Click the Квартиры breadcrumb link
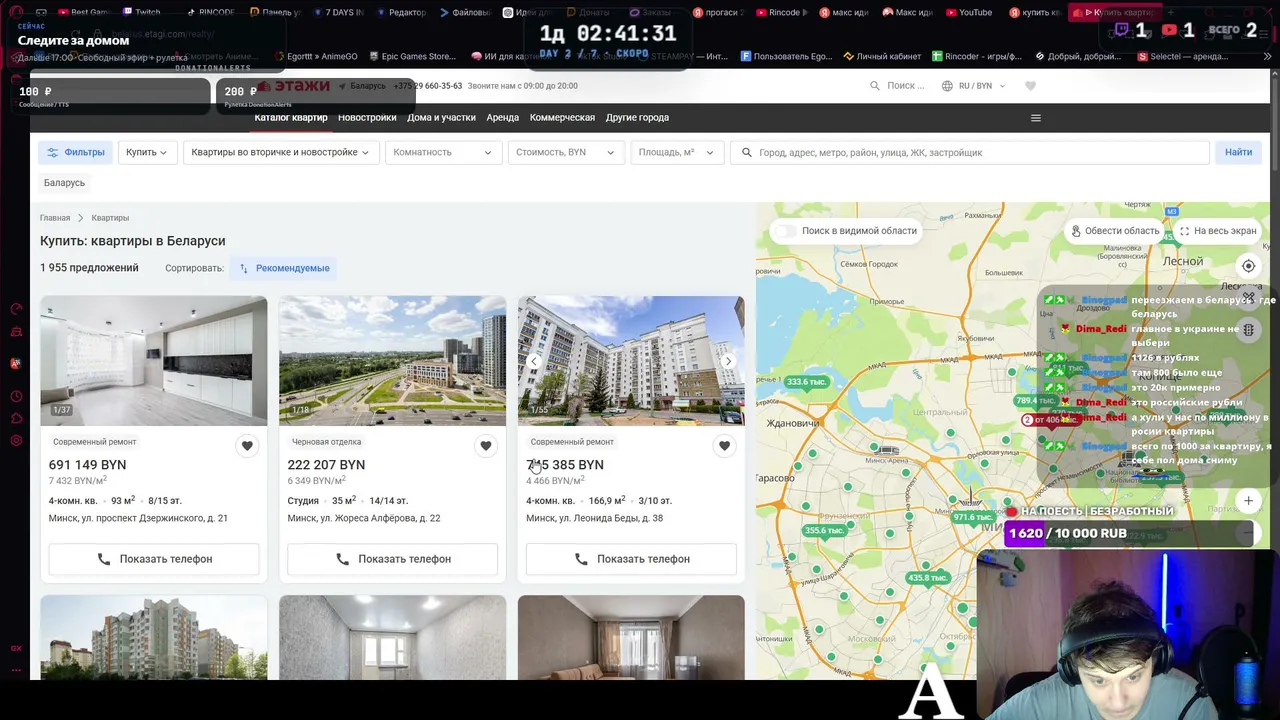Image resolution: width=1280 pixels, height=720 pixels. (x=110, y=218)
